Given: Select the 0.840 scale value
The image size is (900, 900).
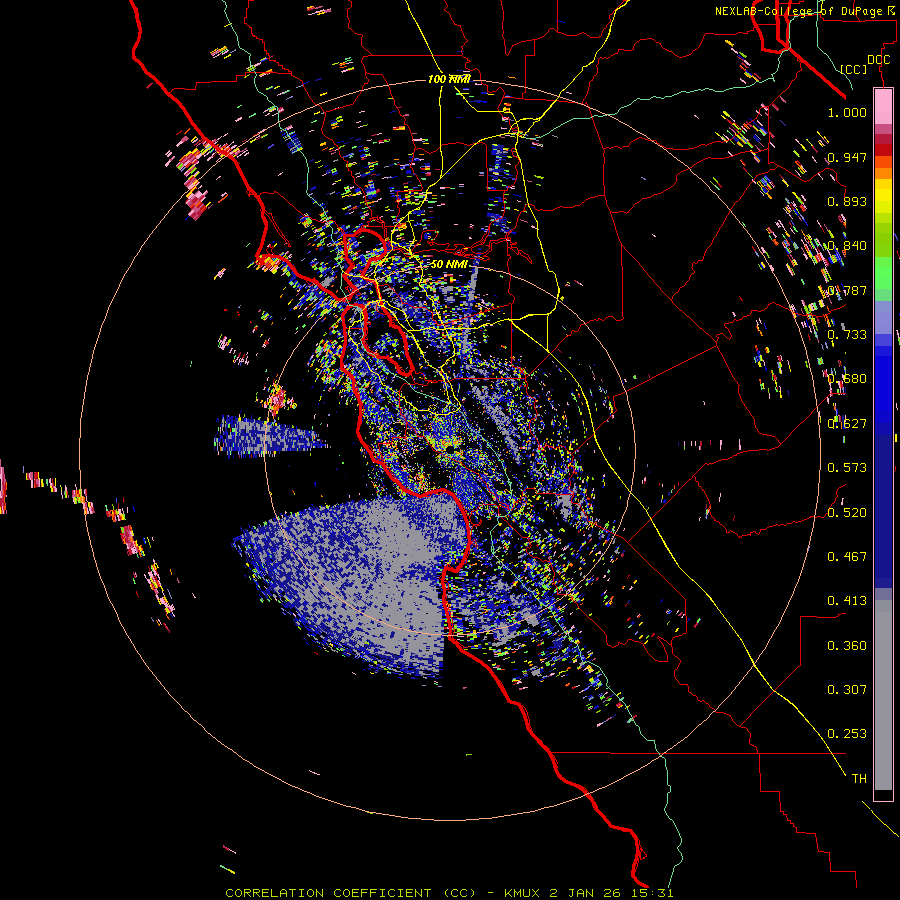Looking at the screenshot, I should coord(847,246).
